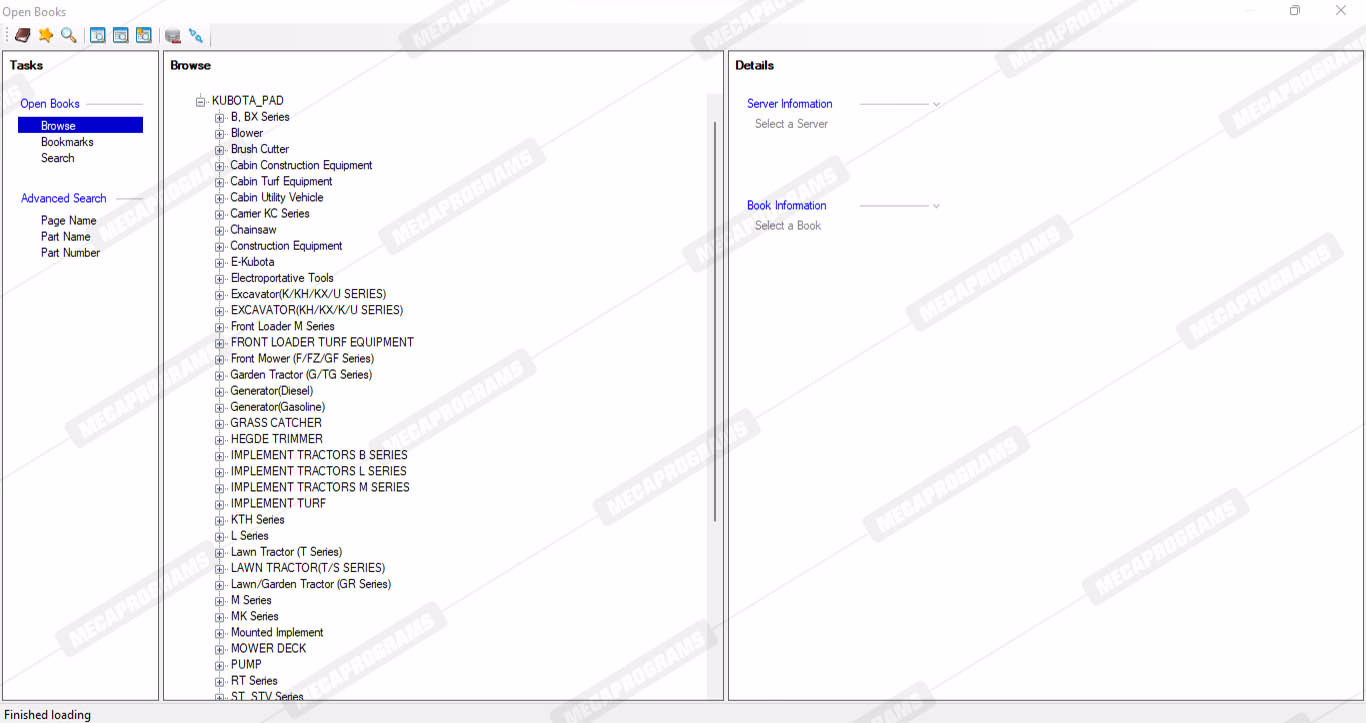Viewport: 1366px width, 723px height.
Task: Click the window search icon with star
Action: [144, 36]
